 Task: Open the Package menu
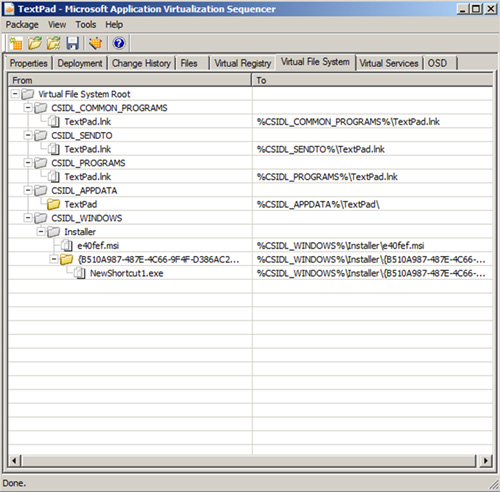point(22,25)
